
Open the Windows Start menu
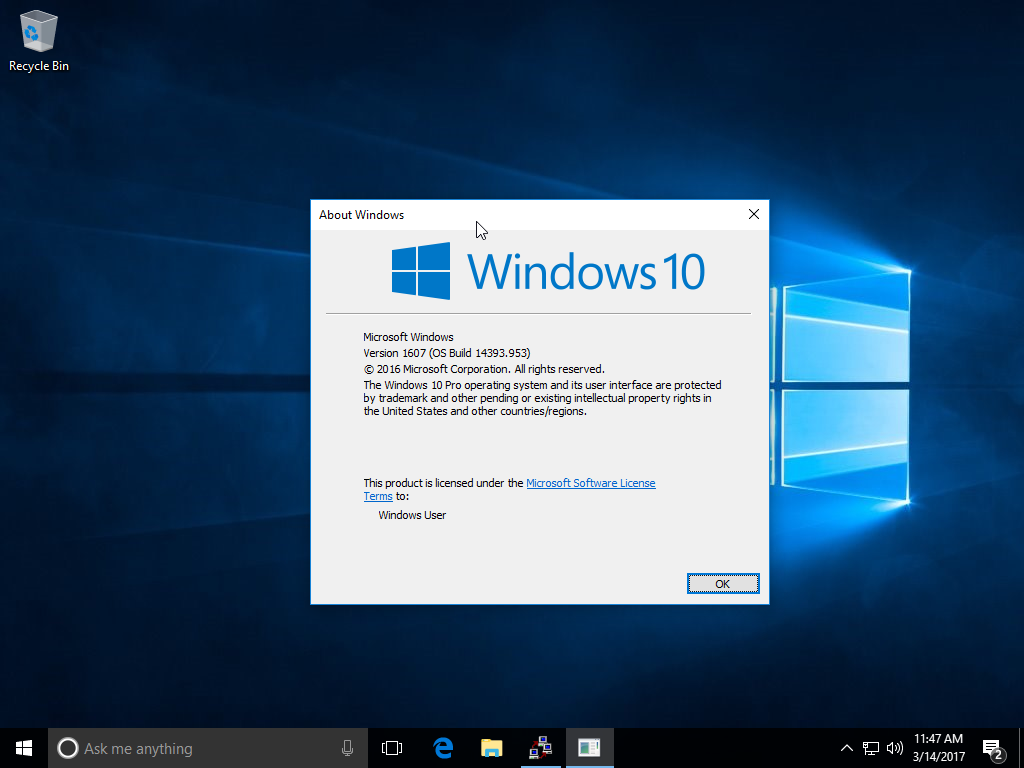(24, 748)
